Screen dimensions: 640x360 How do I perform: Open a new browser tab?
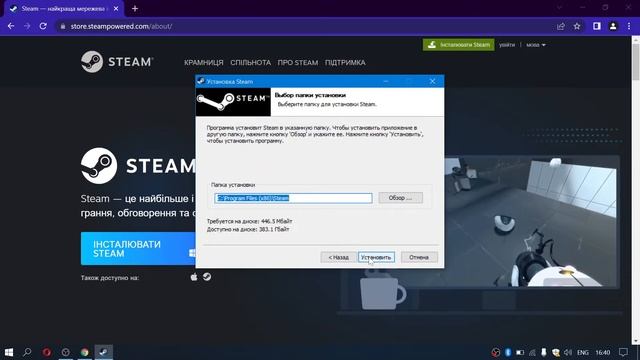pyautogui.click(x=135, y=8)
